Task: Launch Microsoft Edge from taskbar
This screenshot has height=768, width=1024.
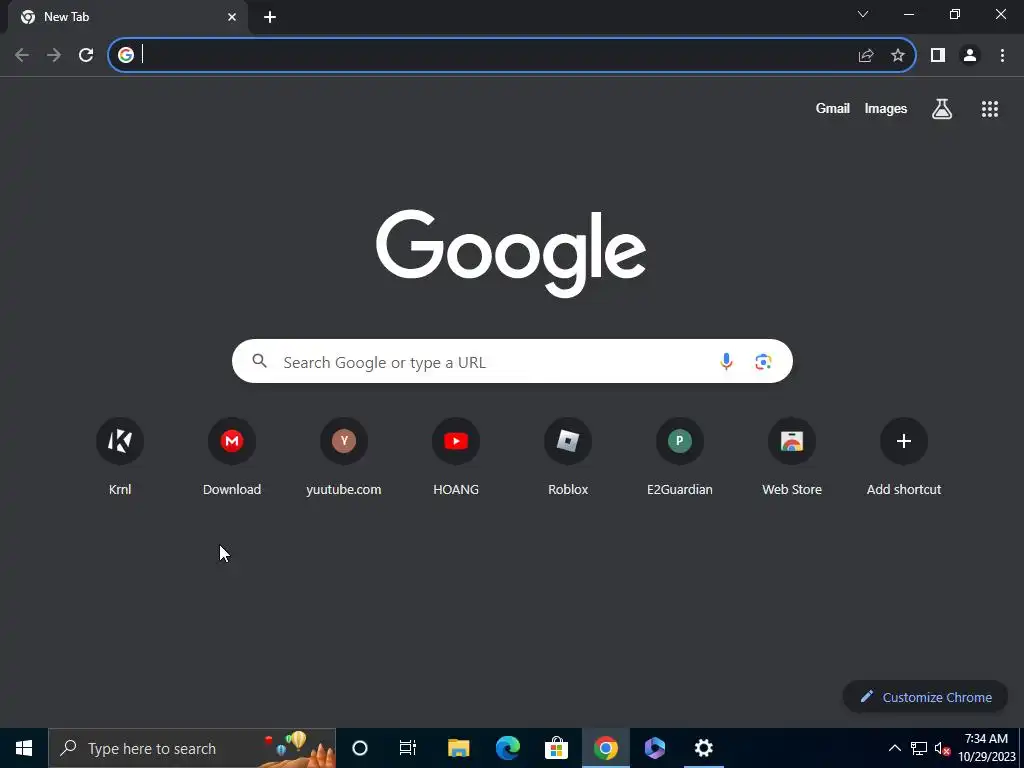Action: coord(507,748)
